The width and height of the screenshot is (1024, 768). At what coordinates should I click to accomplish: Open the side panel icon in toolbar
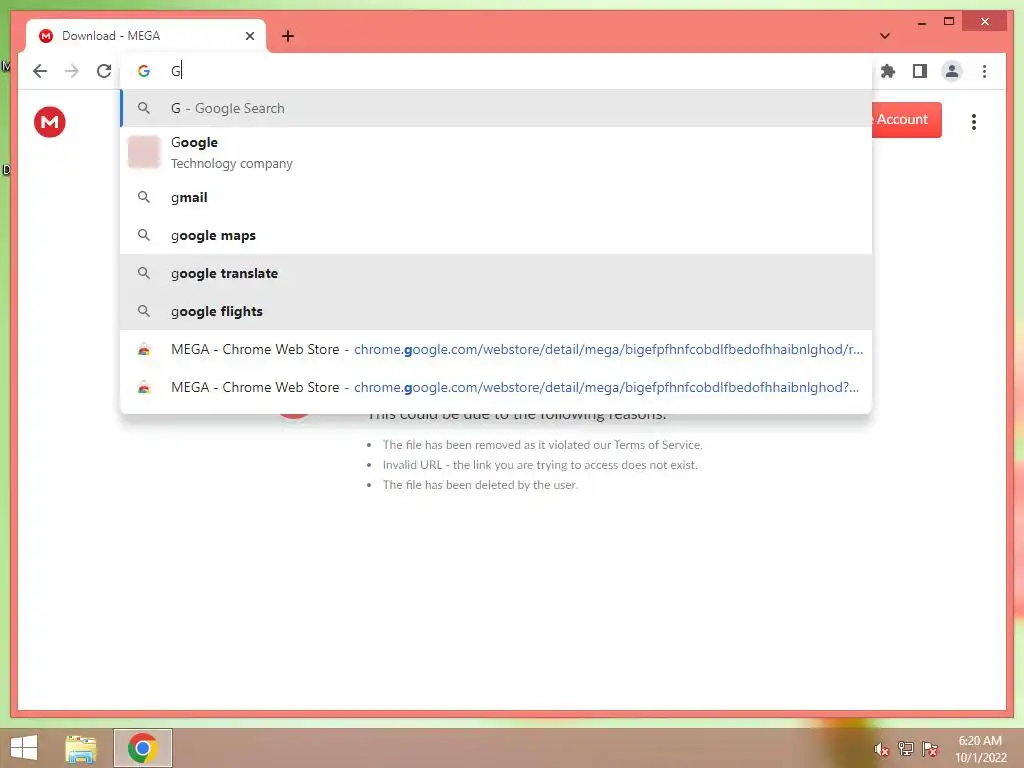pos(920,71)
